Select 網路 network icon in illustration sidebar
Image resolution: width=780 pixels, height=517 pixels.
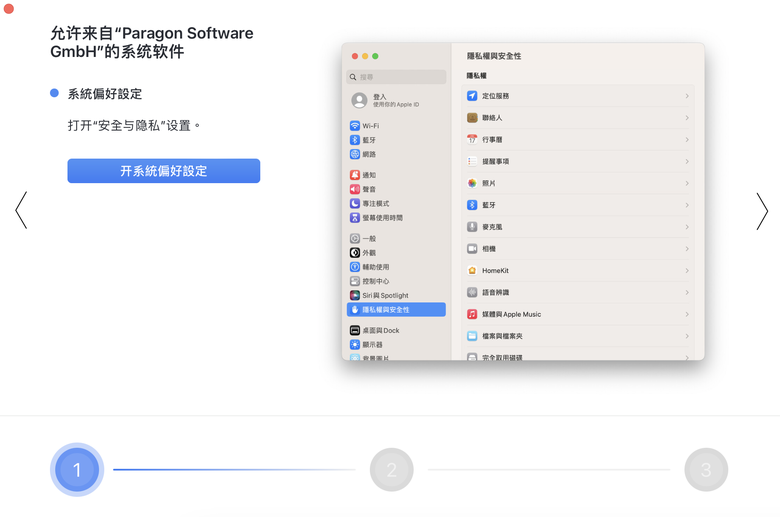(355, 154)
